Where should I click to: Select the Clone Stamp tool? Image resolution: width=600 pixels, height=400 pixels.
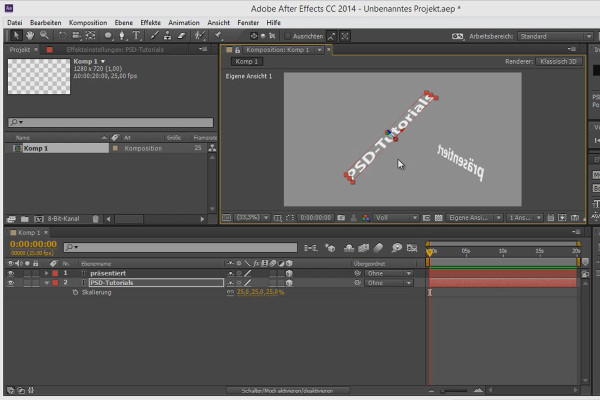point(168,36)
